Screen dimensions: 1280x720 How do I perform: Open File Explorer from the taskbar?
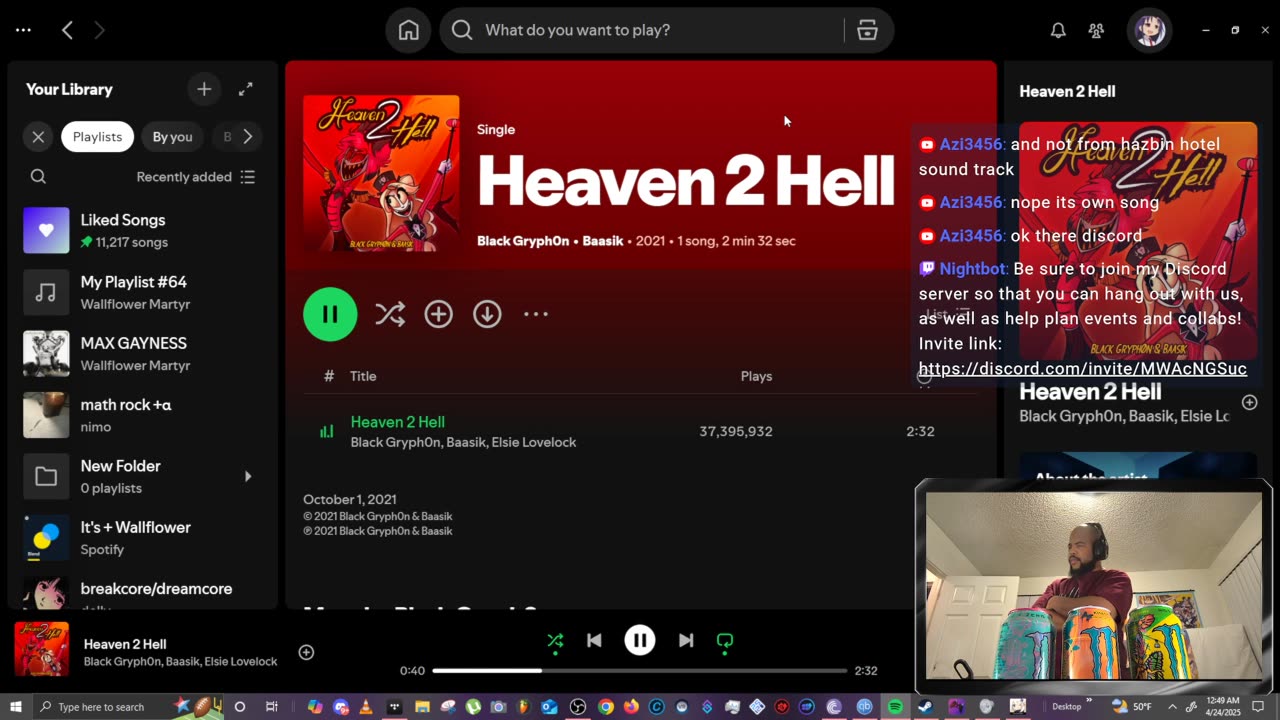(422, 707)
